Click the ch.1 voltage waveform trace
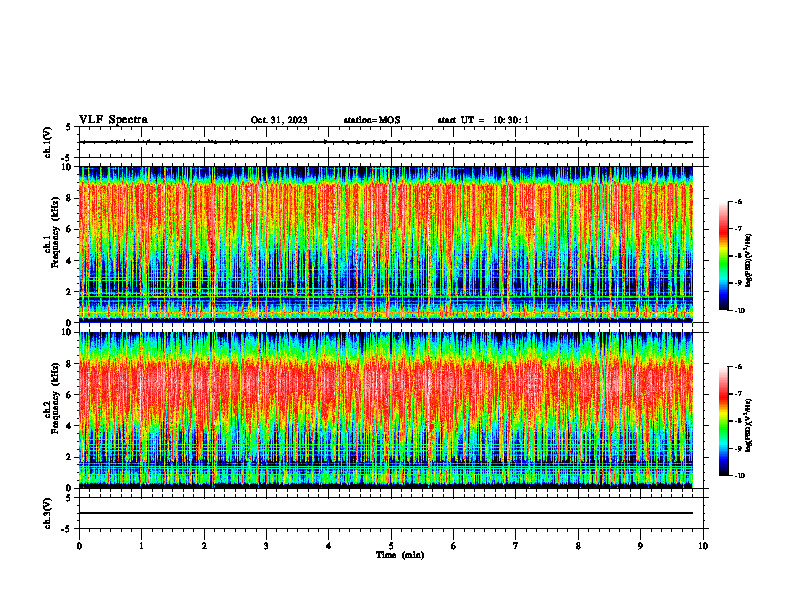Viewport: 792px width, 612px height. pos(386,142)
